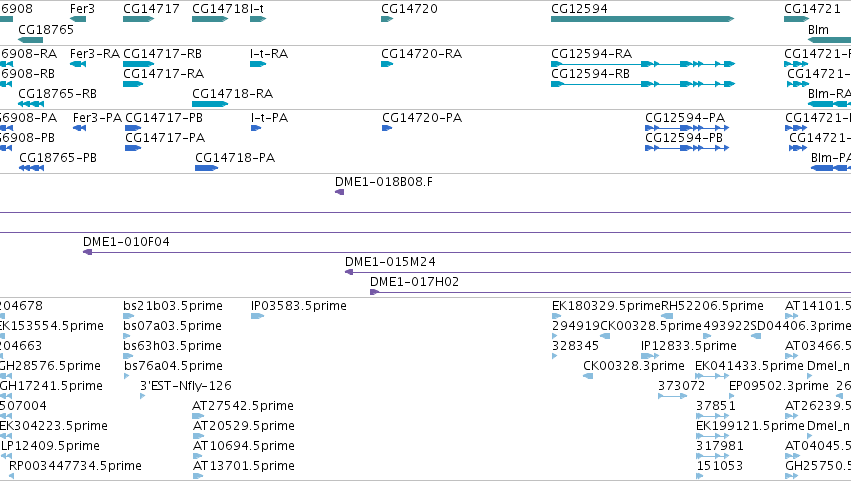The width and height of the screenshot is (851, 481).
Task: Select the CG14720 gene arrow
Action: (x=387, y=19)
